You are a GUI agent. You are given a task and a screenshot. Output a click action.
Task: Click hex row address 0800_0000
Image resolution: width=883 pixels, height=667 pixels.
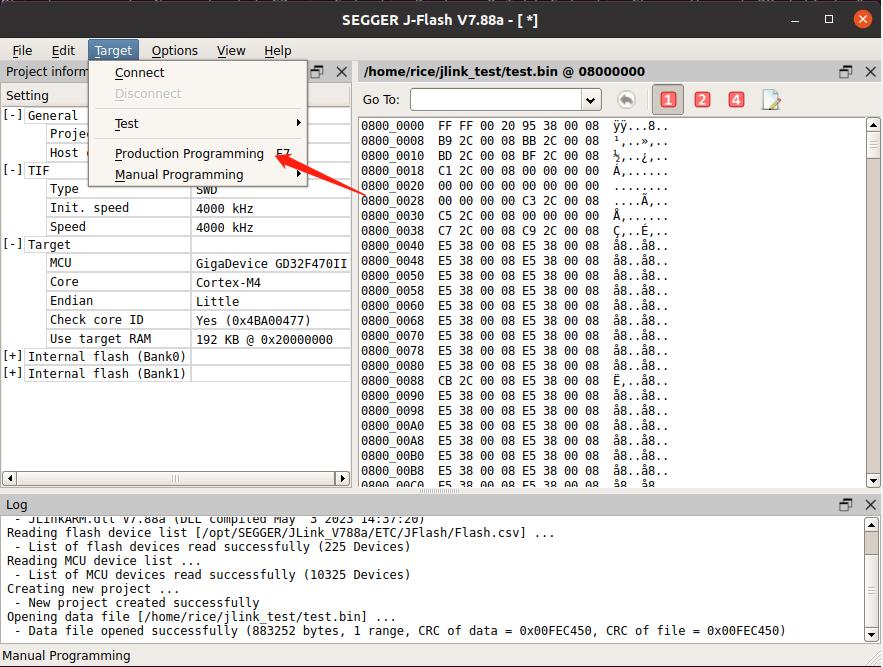click(x=393, y=126)
